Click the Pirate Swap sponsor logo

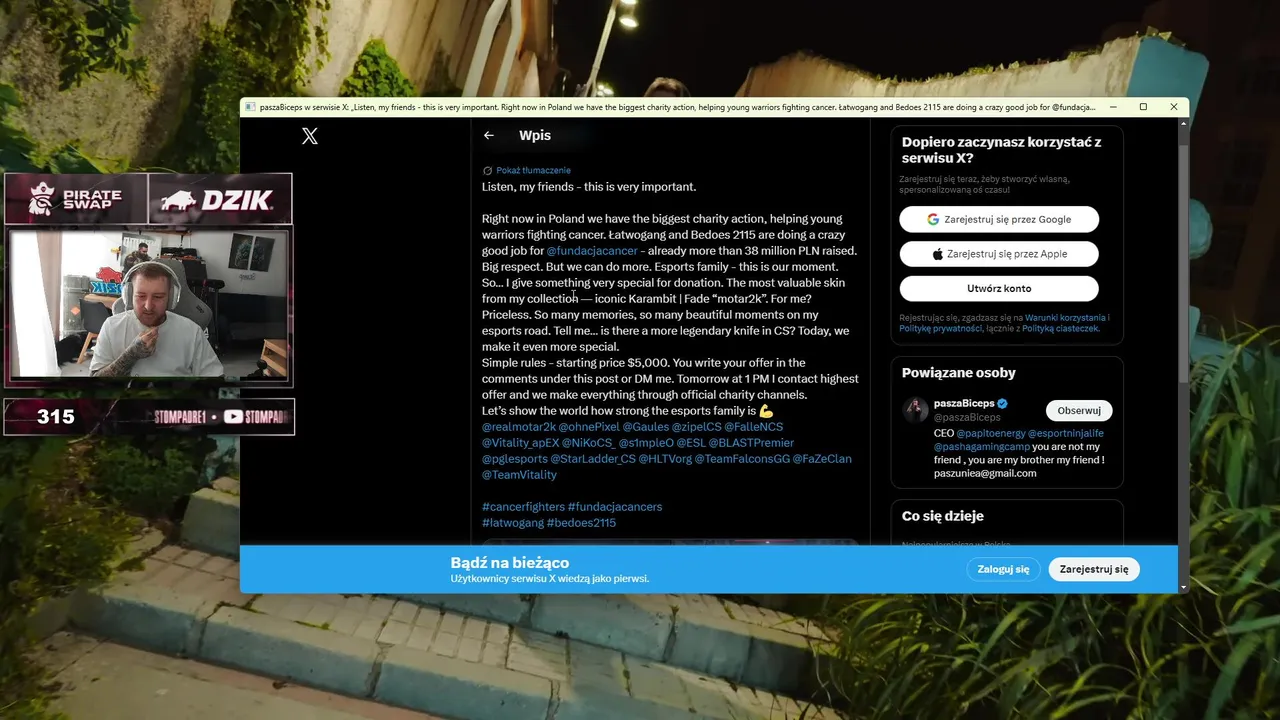(x=76, y=199)
